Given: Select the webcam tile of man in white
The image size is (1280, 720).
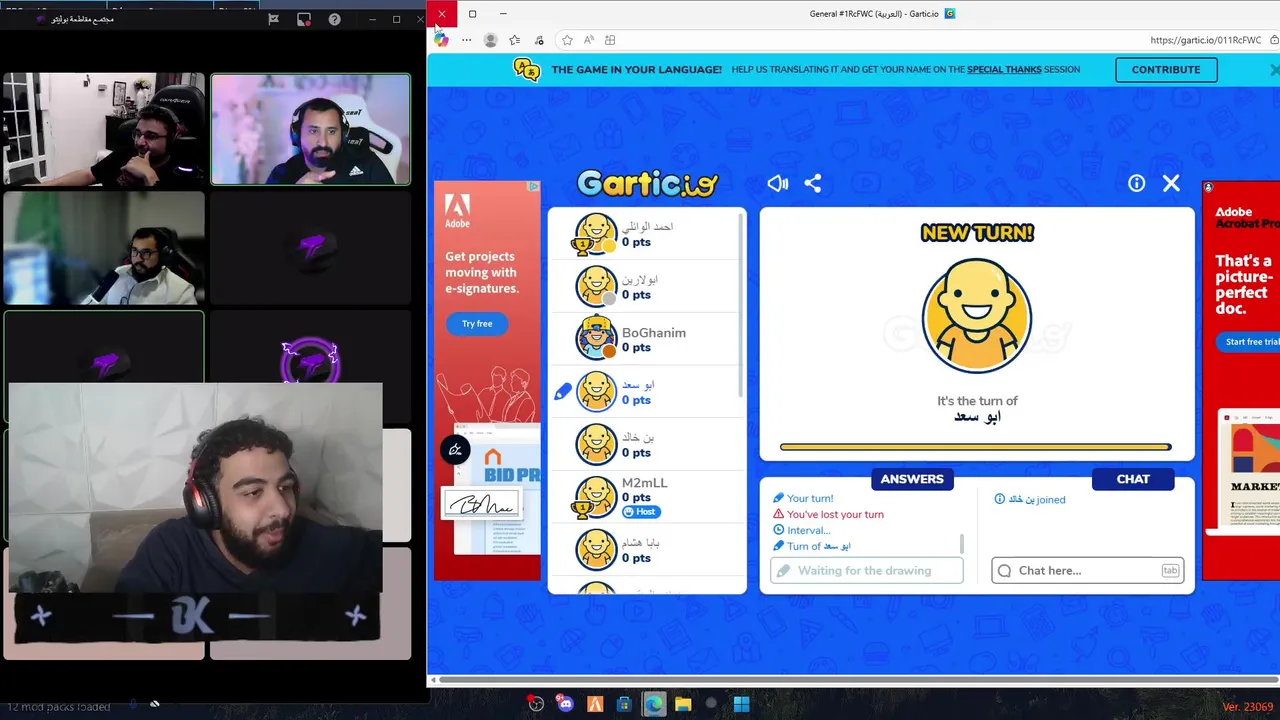Looking at the screenshot, I should (x=103, y=248).
